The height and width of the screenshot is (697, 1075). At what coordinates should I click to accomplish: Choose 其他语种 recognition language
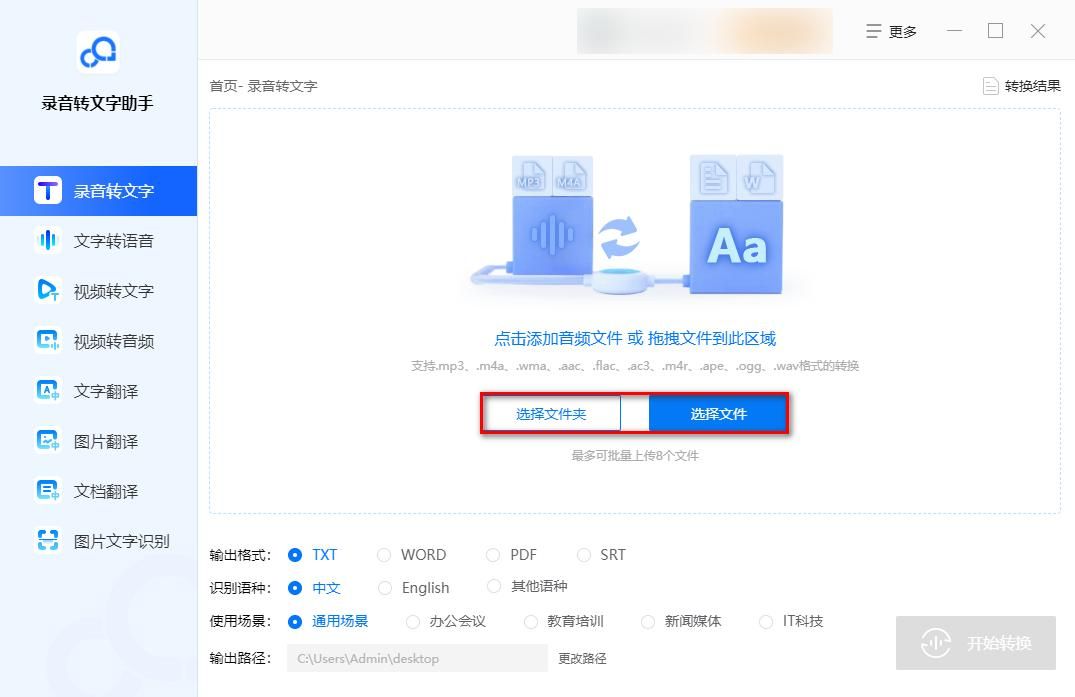494,586
